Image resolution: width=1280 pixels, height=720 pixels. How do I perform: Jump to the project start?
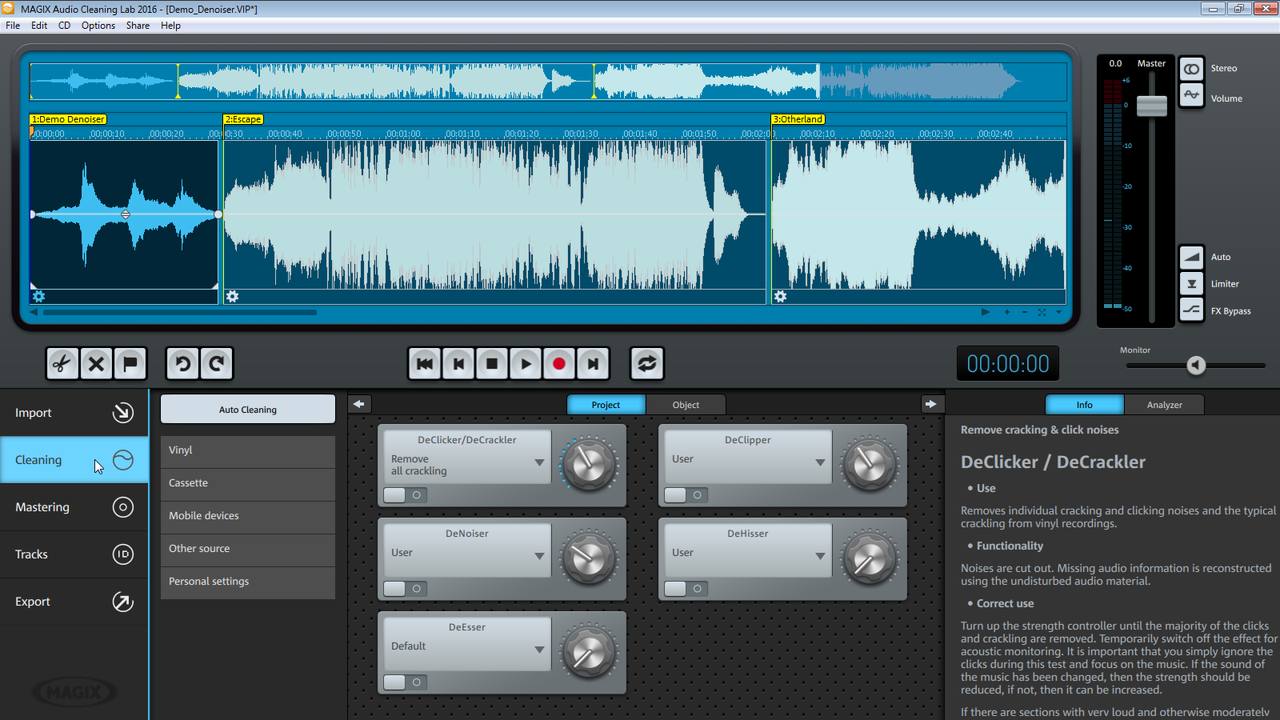[x=424, y=364]
